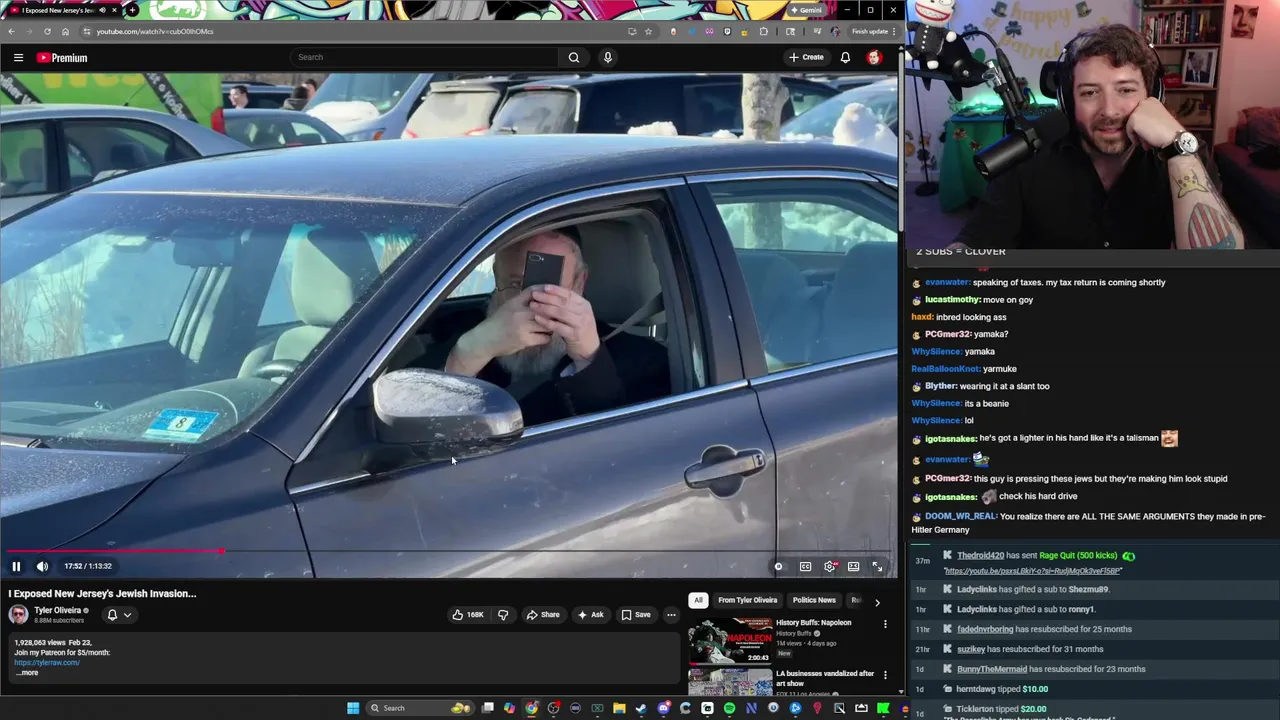Open the Gemini button in title bar
The width and height of the screenshot is (1280, 720).
tap(806, 10)
